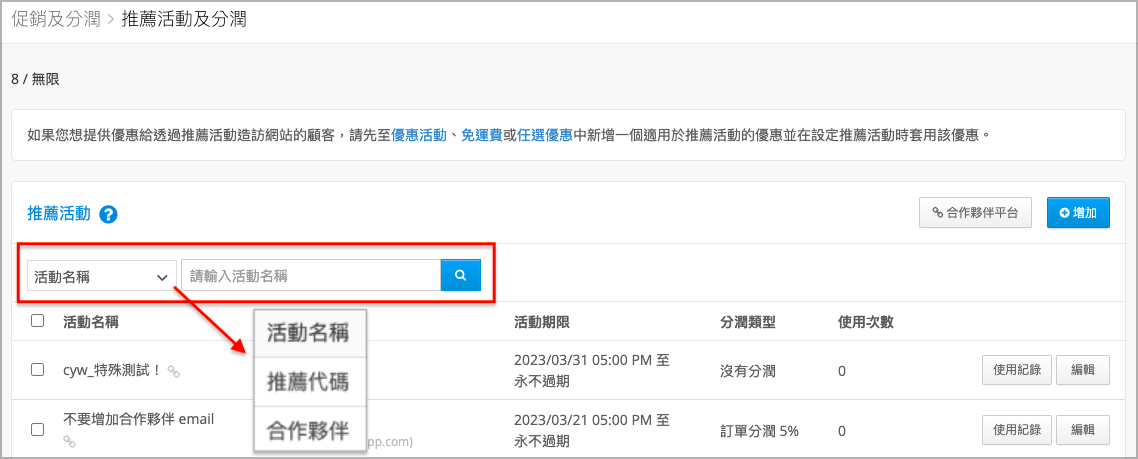Viewport: 1138px width, 459px height.
Task: Follow the 免運費 link
Action: tap(482, 135)
